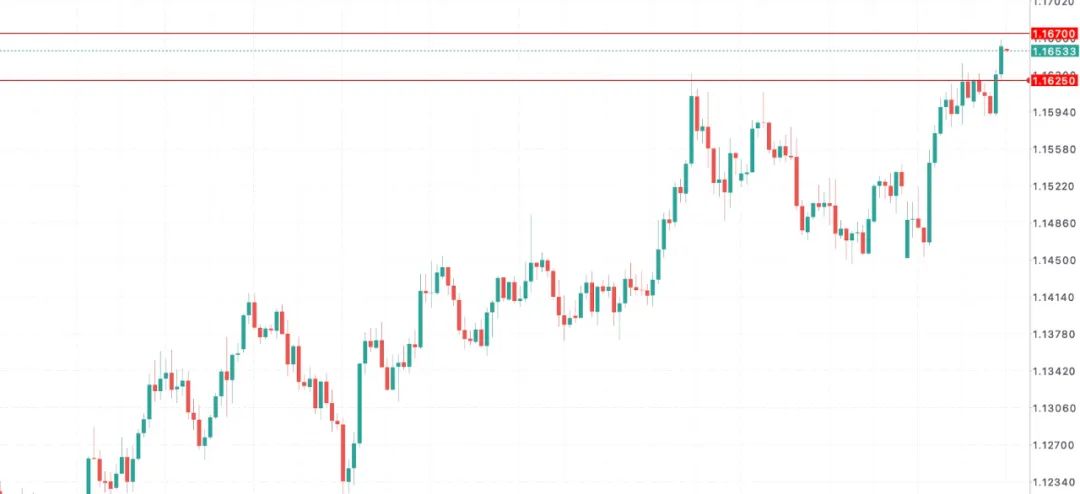The image size is (1080, 494).
Task: Select the upper red horizontal line at 1.16700
Action: point(500,33)
